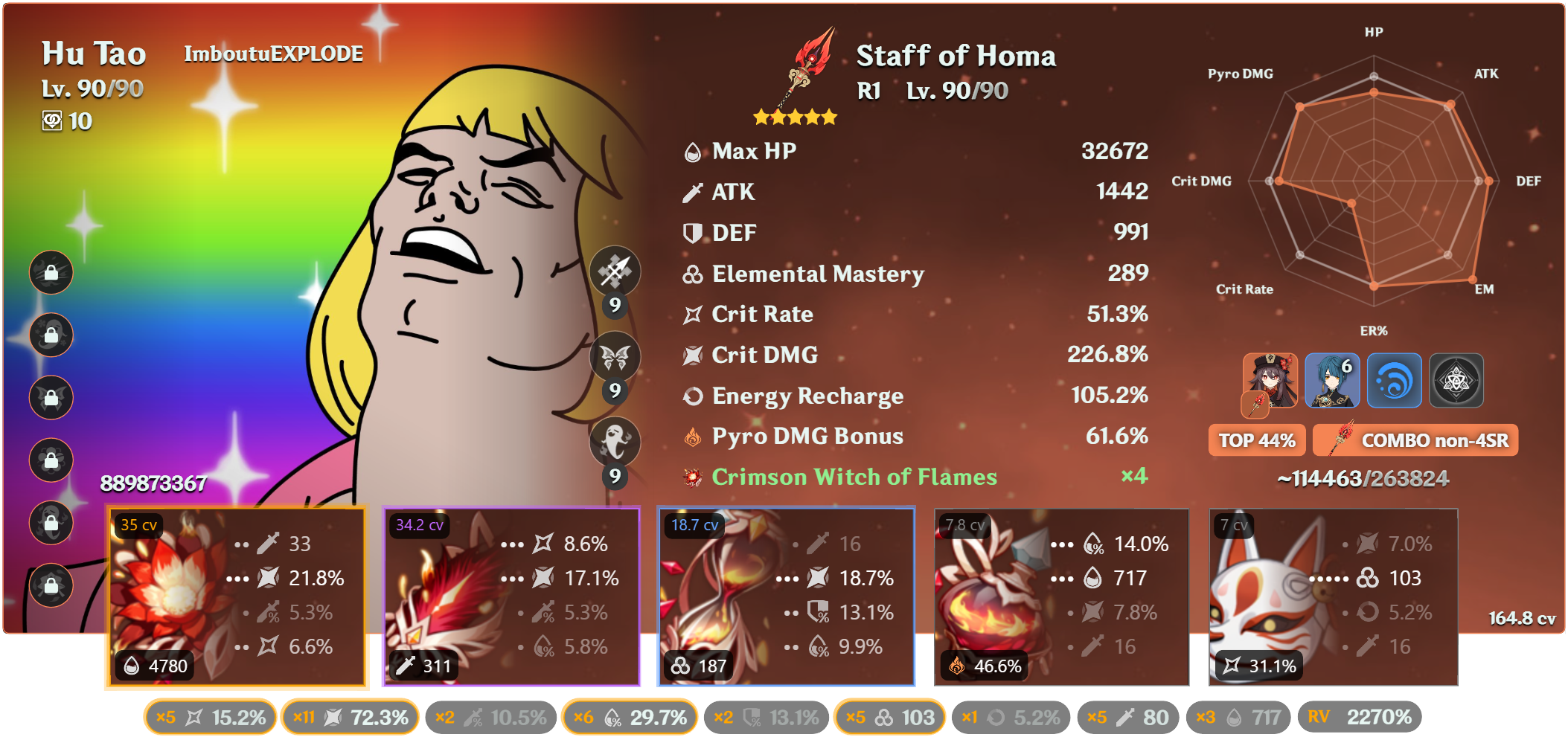
Task: Select the flower artifact with 35 cv
Action: [237, 596]
